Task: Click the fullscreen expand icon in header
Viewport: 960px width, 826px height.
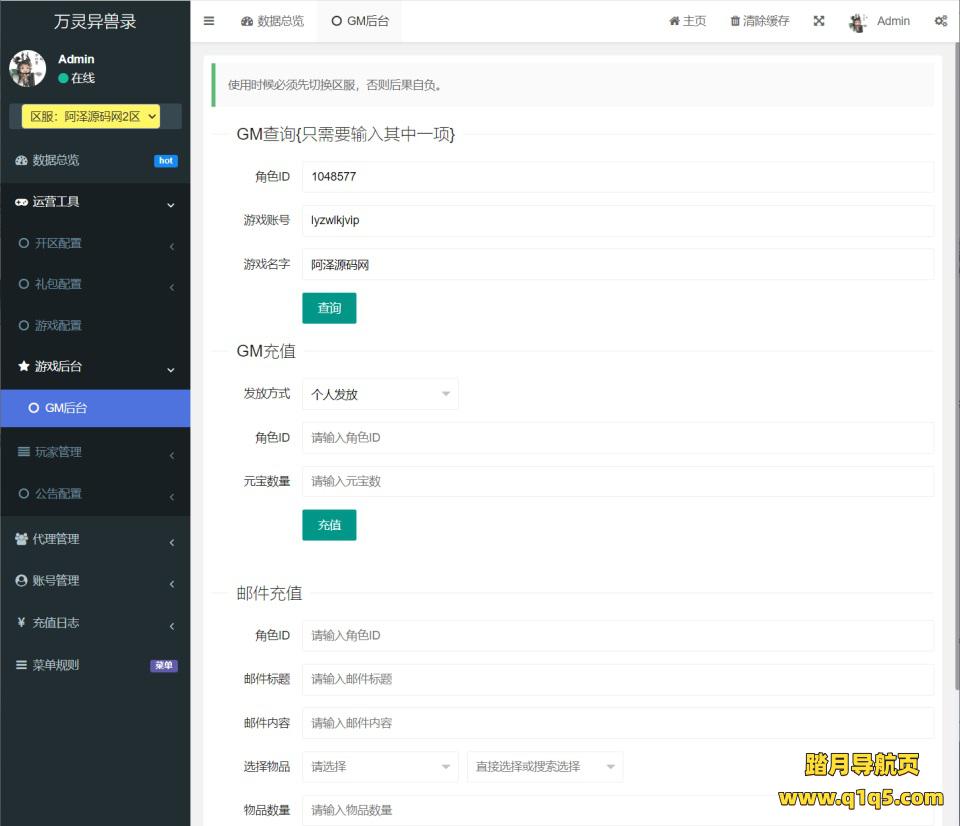Action: click(x=819, y=21)
